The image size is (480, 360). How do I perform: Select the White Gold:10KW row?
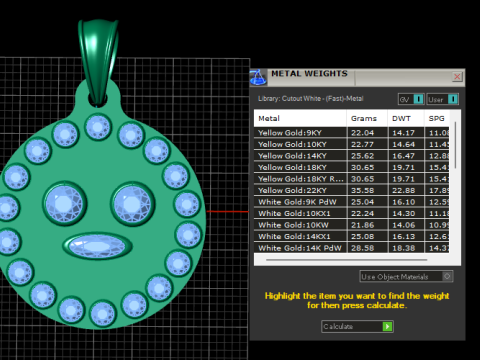coord(351,225)
